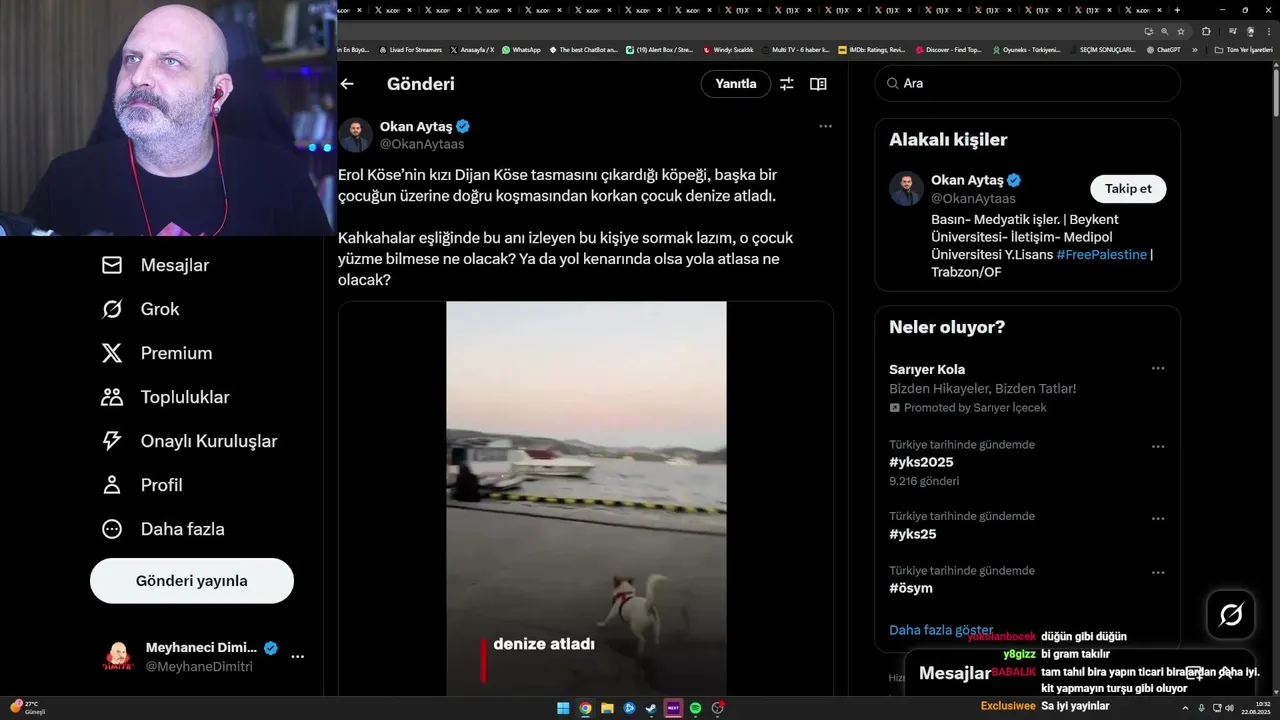1280x720 pixels.
Task: Play the video showing the dog
Action: [x=586, y=498]
